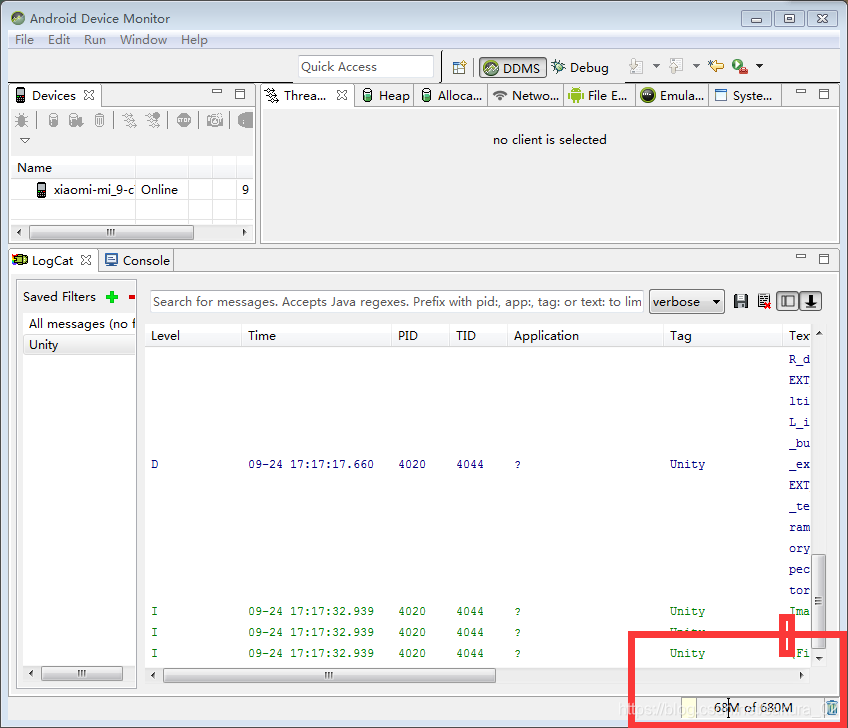Click the Update Heap icon in Devices

click(x=53, y=120)
